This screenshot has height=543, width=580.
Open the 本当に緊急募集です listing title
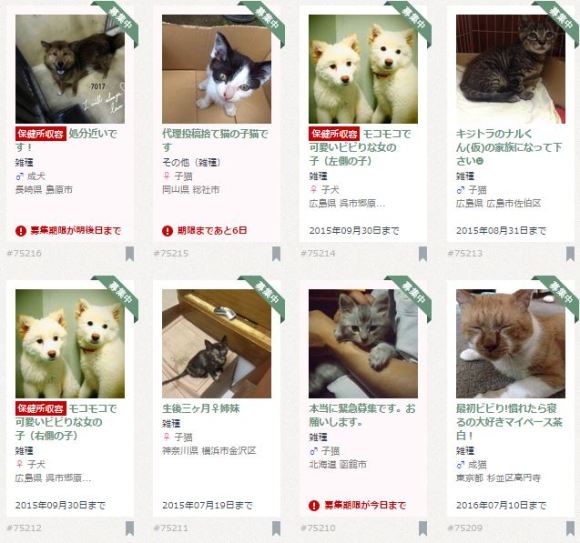pos(362,415)
